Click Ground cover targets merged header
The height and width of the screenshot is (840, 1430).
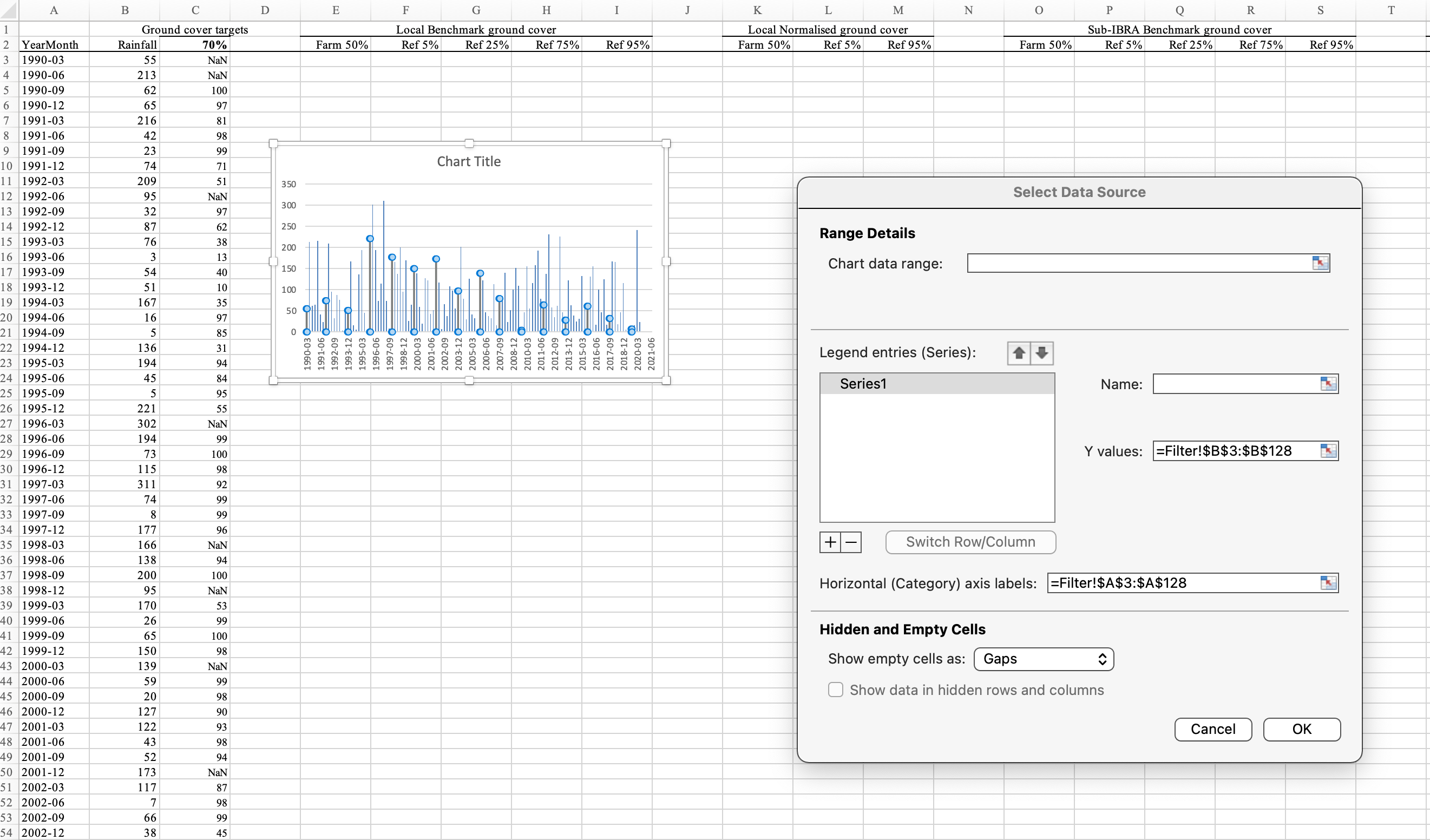point(195,30)
